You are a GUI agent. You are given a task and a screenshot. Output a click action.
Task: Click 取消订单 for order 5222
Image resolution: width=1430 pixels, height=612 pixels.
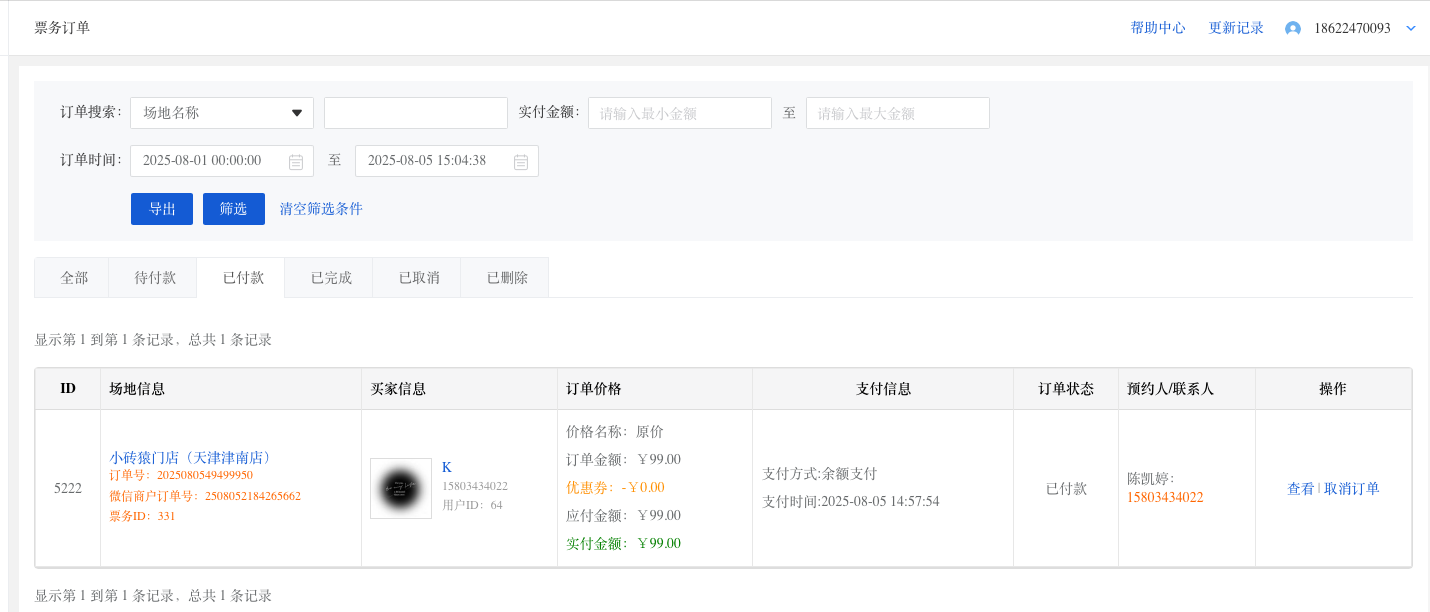[x=1351, y=489]
